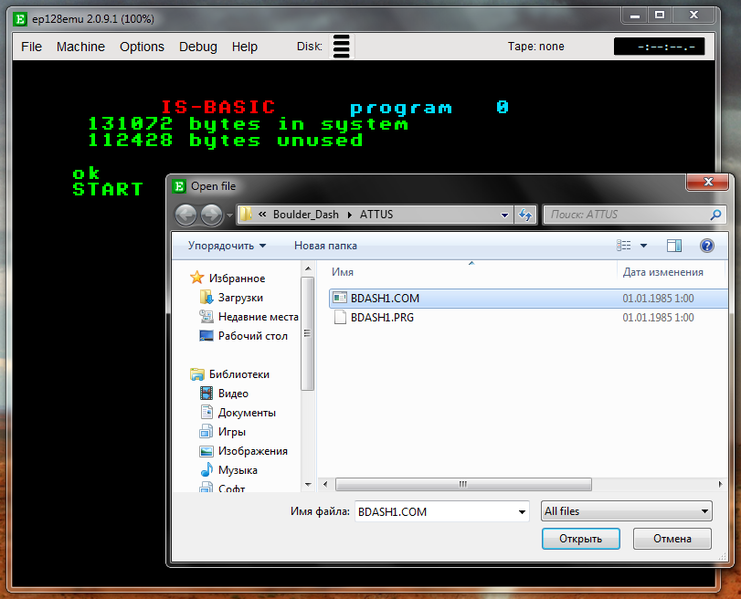Click the navigation pane scroll-down arrow

(x=308, y=485)
